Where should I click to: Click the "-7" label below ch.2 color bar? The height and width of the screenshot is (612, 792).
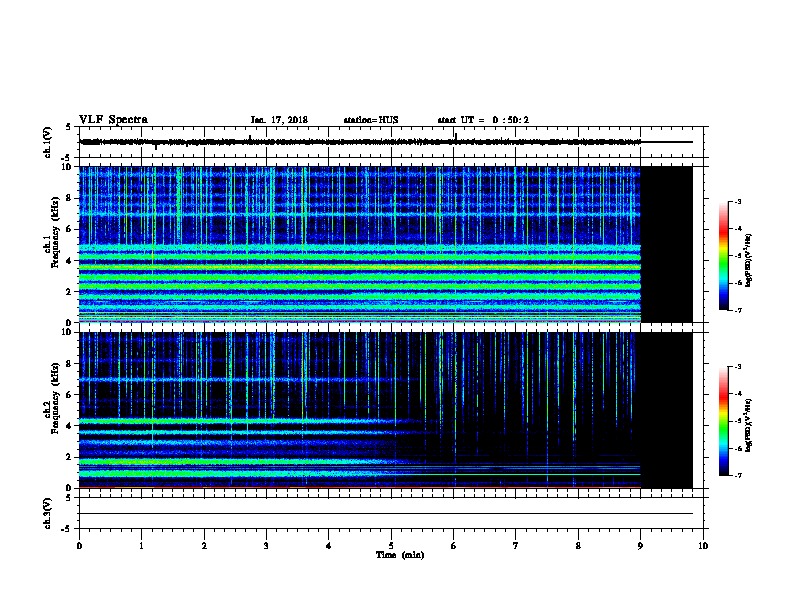737,476
